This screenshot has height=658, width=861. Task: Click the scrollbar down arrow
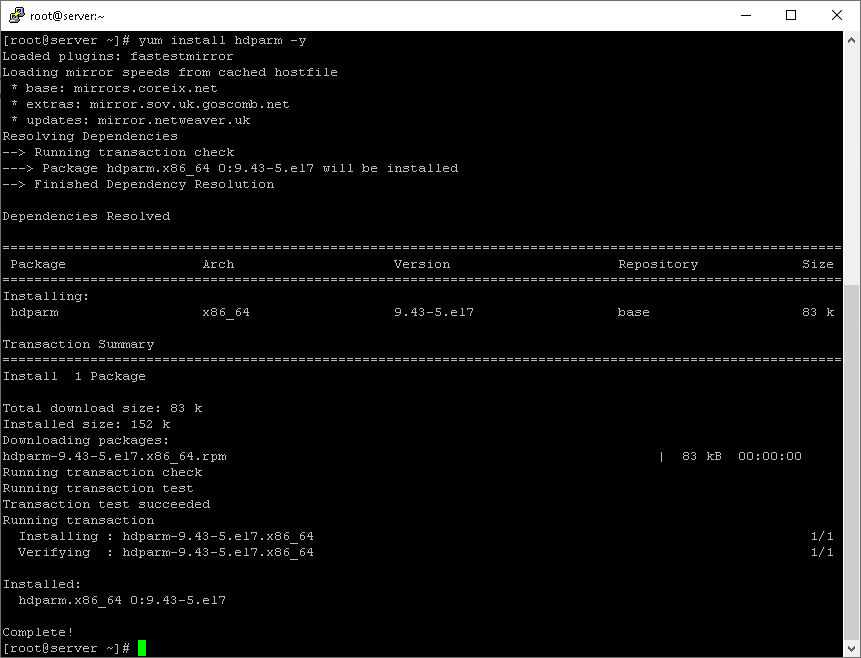click(x=851, y=648)
